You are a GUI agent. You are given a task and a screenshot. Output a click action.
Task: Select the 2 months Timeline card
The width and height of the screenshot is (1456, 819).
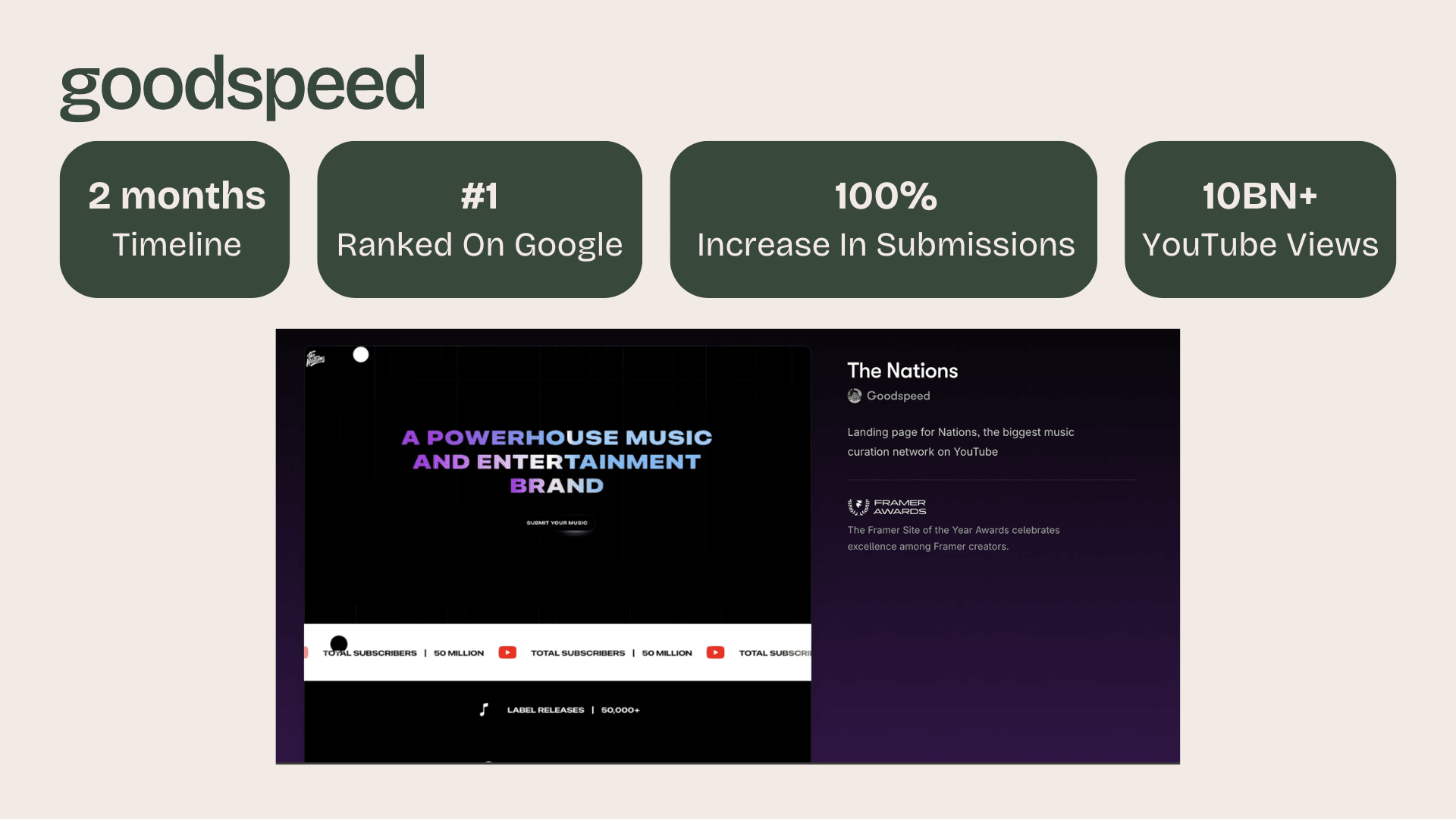[174, 219]
